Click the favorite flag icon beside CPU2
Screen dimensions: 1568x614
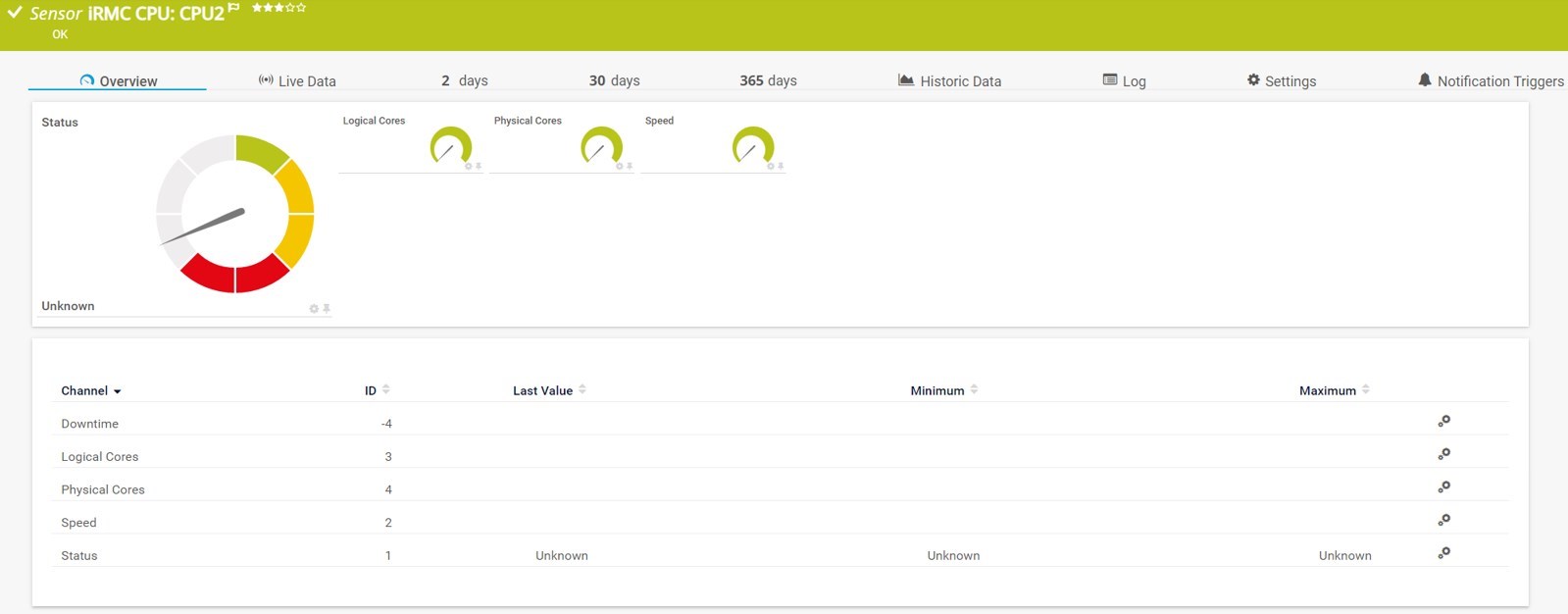pyautogui.click(x=233, y=8)
